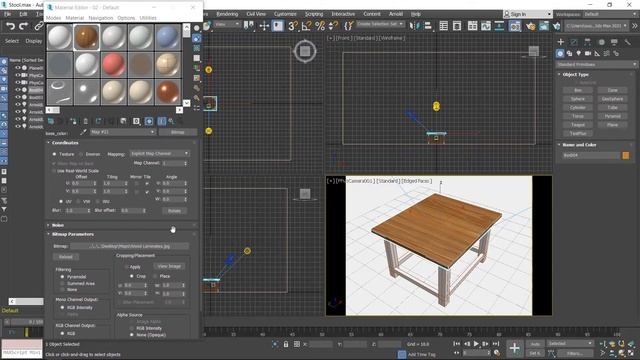Open the Hierarchy tab in command panel

pos(587,42)
